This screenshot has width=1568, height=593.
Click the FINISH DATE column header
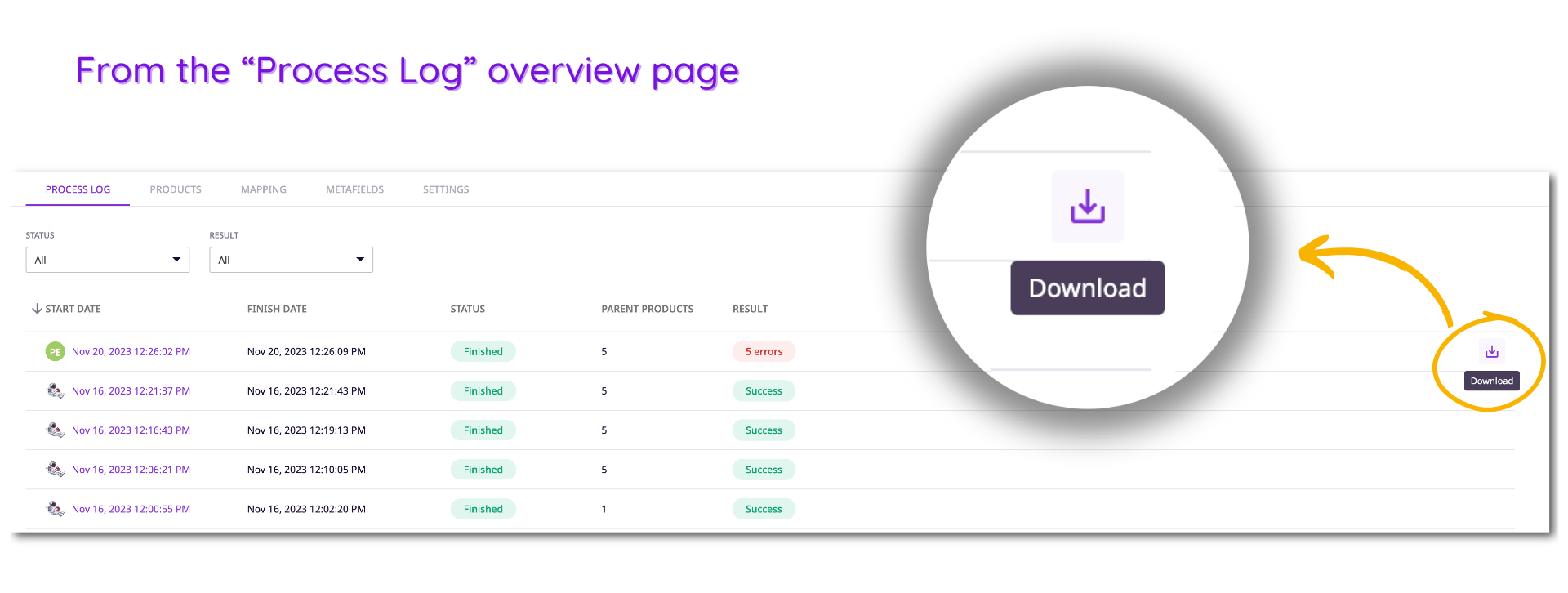(277, 309)
